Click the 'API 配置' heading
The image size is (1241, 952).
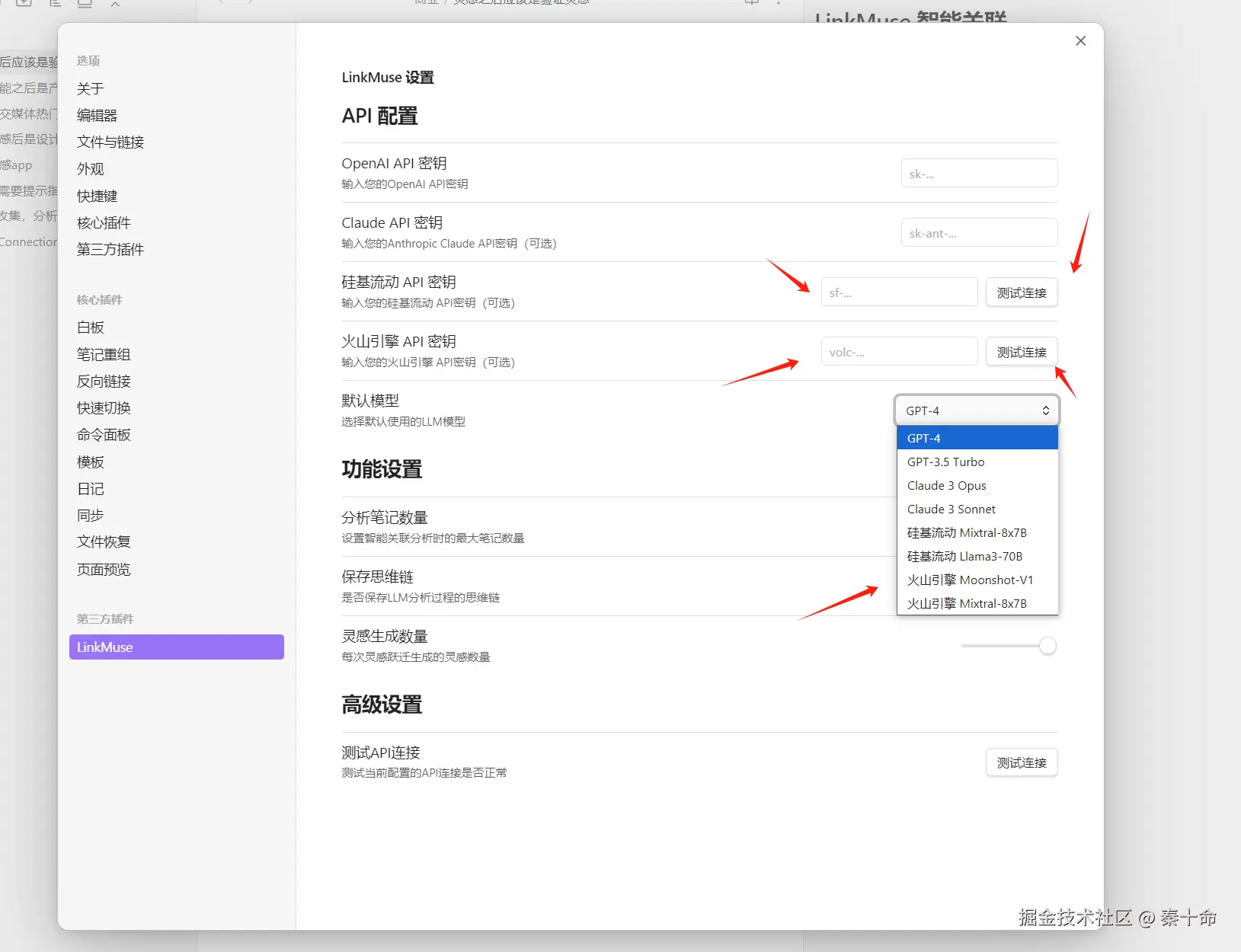pos(379,116)
